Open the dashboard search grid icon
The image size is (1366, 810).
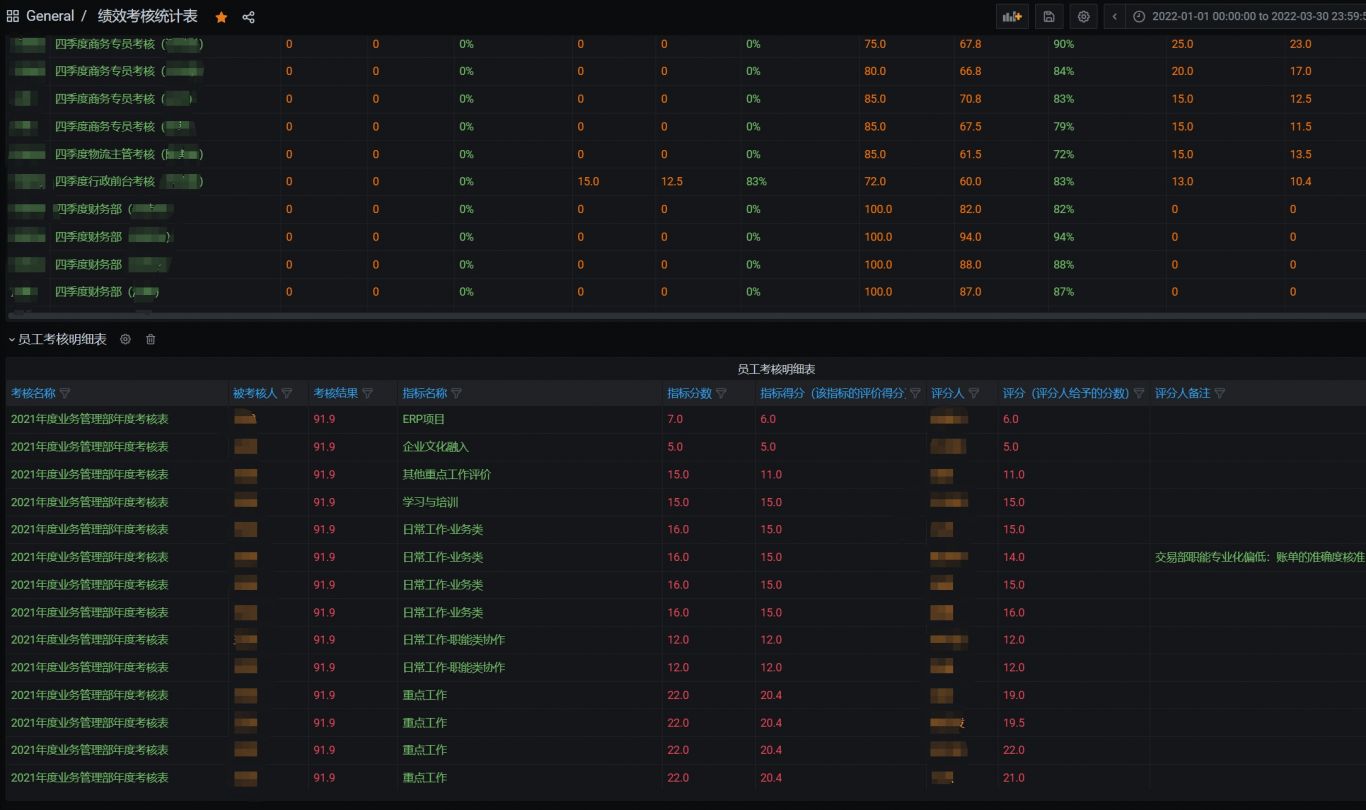point(13,16)
